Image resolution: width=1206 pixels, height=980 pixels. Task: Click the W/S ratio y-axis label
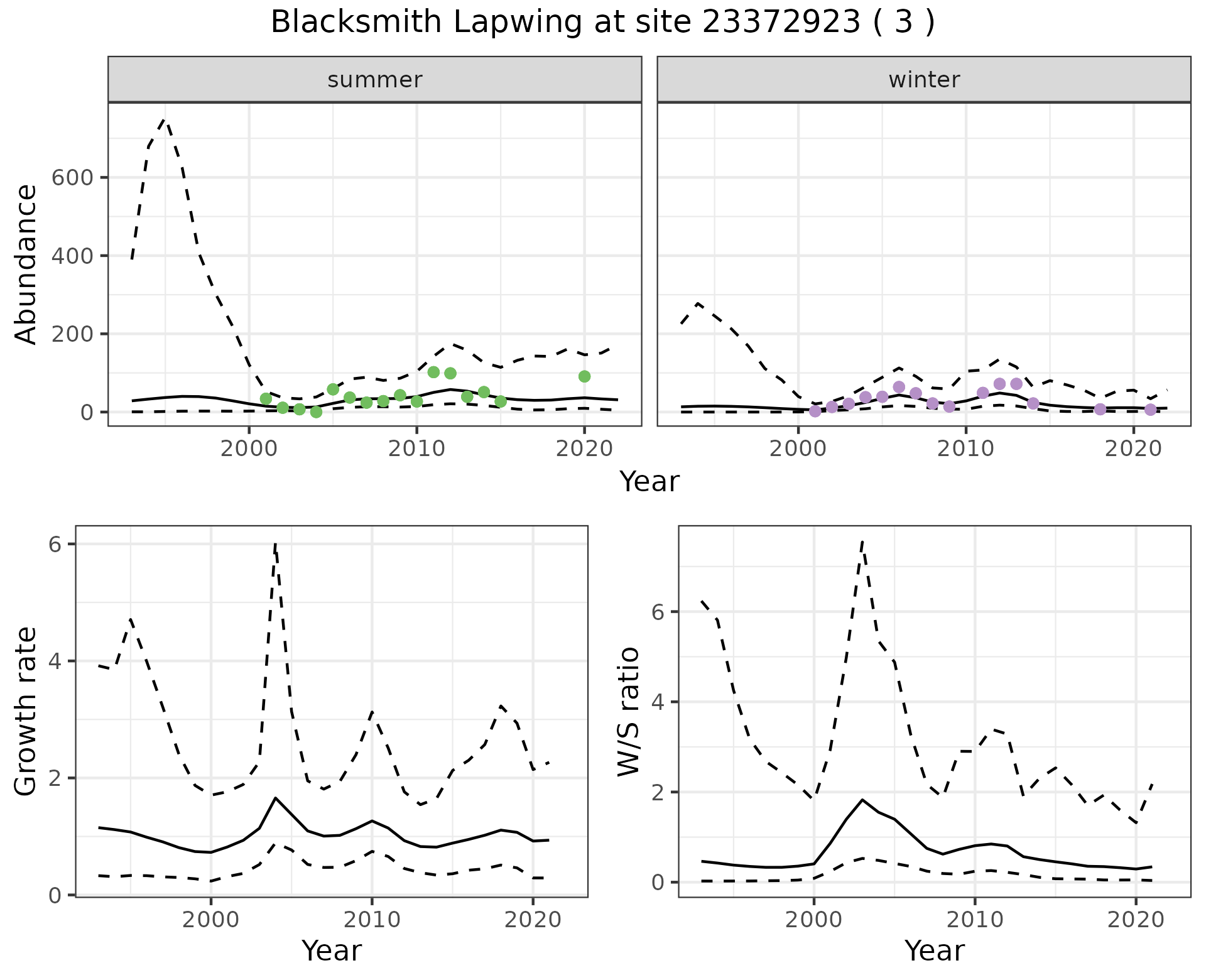(629, 711)
